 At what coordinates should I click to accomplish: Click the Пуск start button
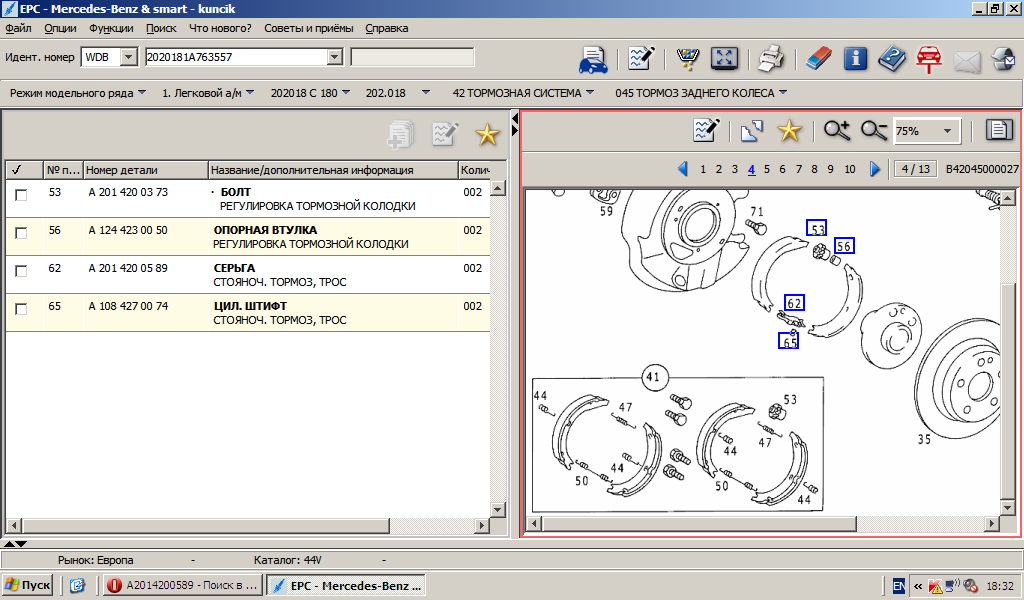[27, 585]
